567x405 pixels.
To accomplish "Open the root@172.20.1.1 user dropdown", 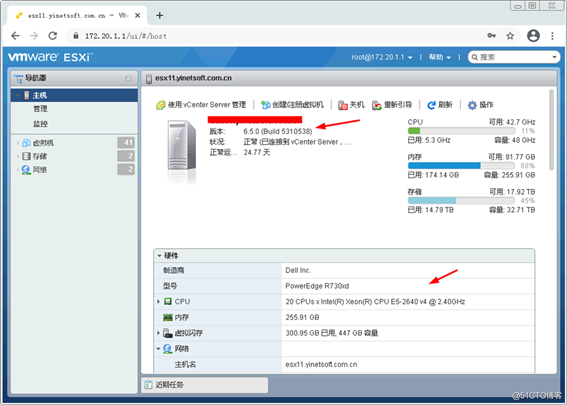I will click(382, 57).
